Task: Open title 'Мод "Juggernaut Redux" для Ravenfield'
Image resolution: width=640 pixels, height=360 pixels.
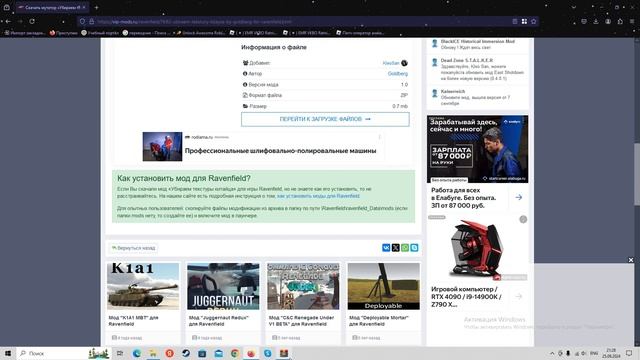Action: point(219,321)
